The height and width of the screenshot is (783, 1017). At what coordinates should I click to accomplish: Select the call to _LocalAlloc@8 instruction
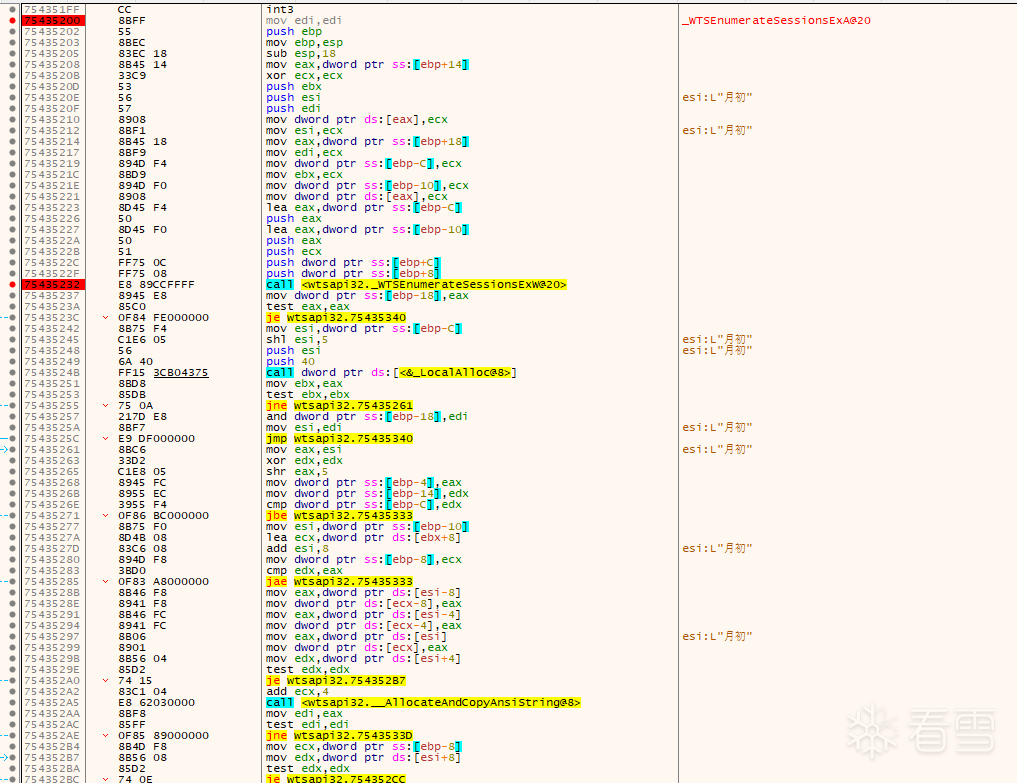tap(391, 373)
